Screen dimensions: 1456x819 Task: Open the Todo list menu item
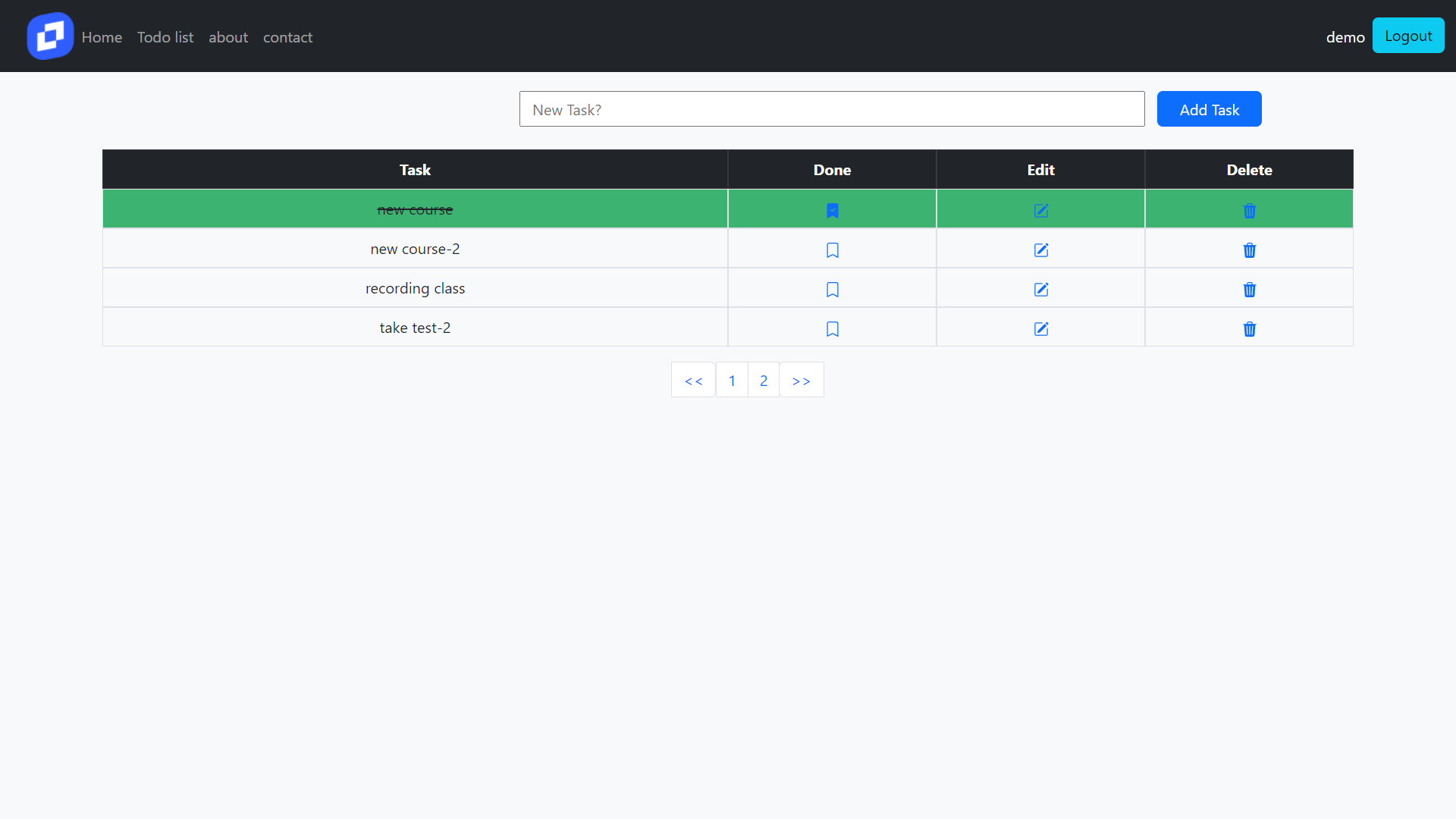[x=165, y=37]
